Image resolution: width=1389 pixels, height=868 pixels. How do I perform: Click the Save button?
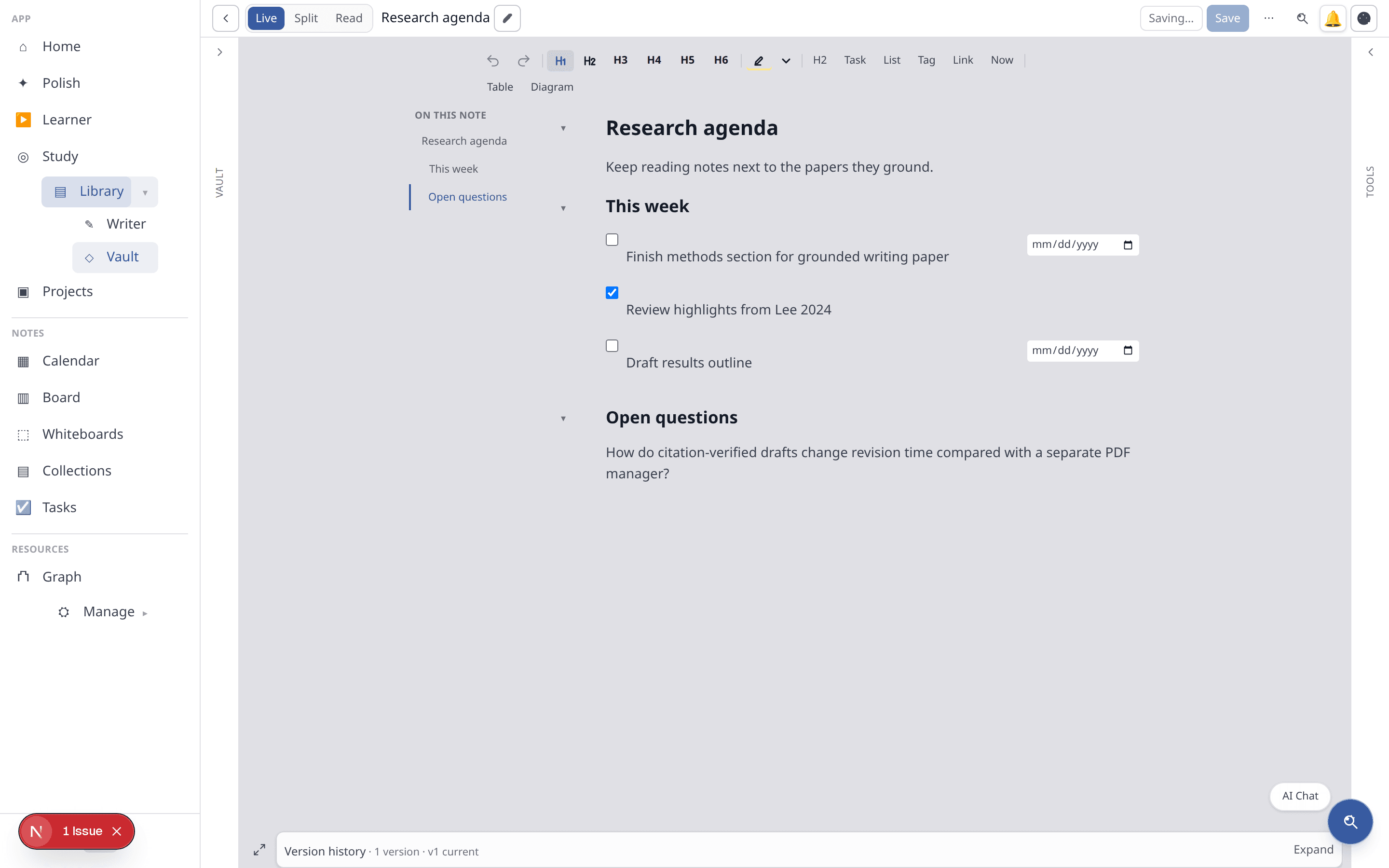pos(1227,18)
